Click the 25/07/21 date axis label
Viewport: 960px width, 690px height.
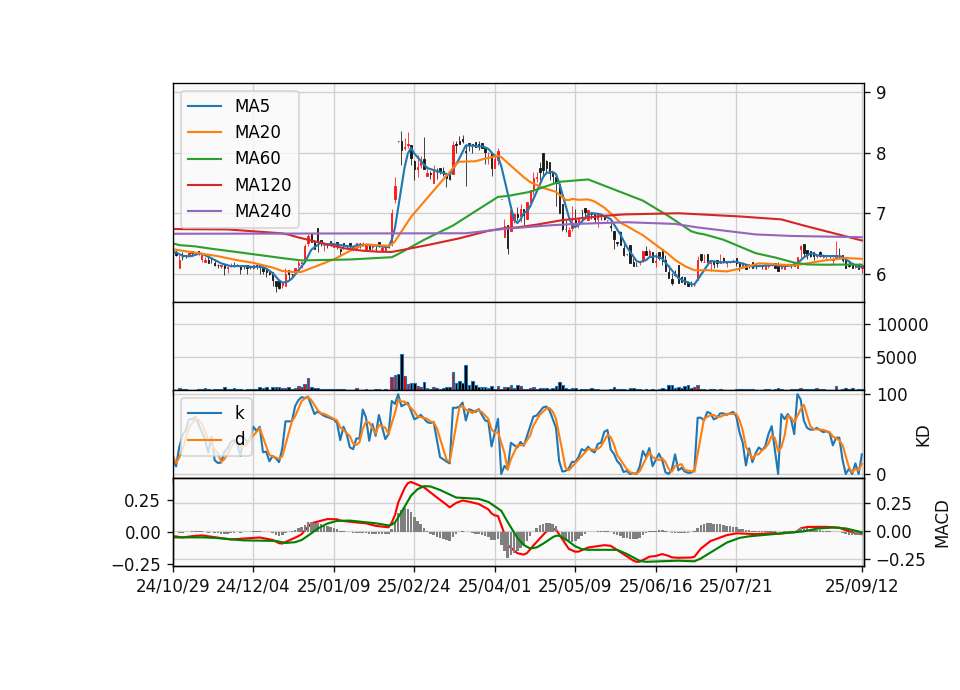click(x=735, y=587)
